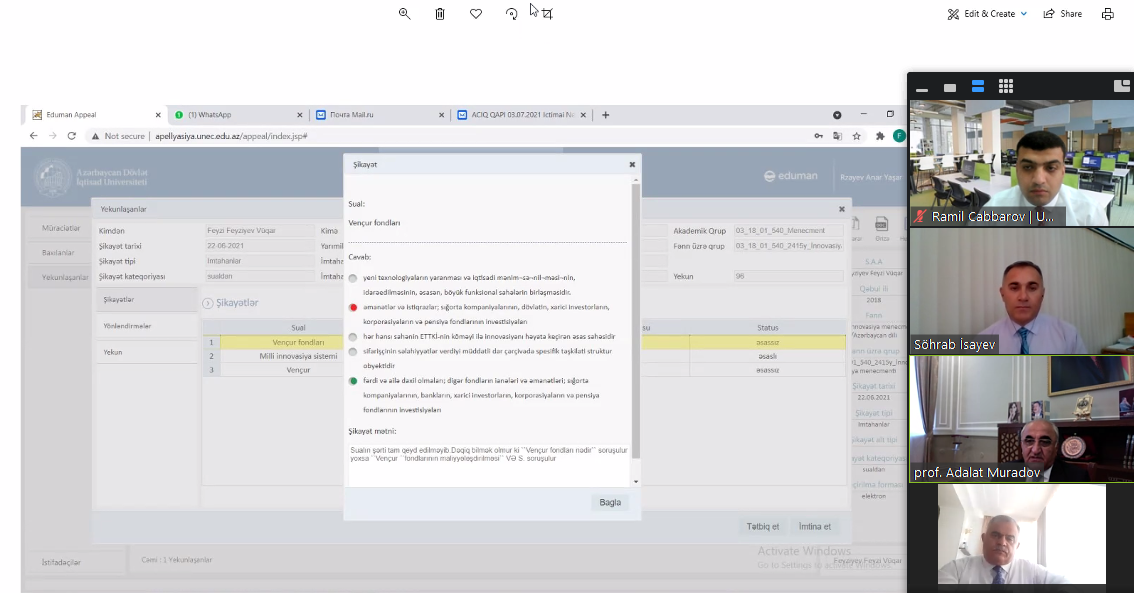
Task: Select the Şikayətlər side tab
Action: coord(147,299)
